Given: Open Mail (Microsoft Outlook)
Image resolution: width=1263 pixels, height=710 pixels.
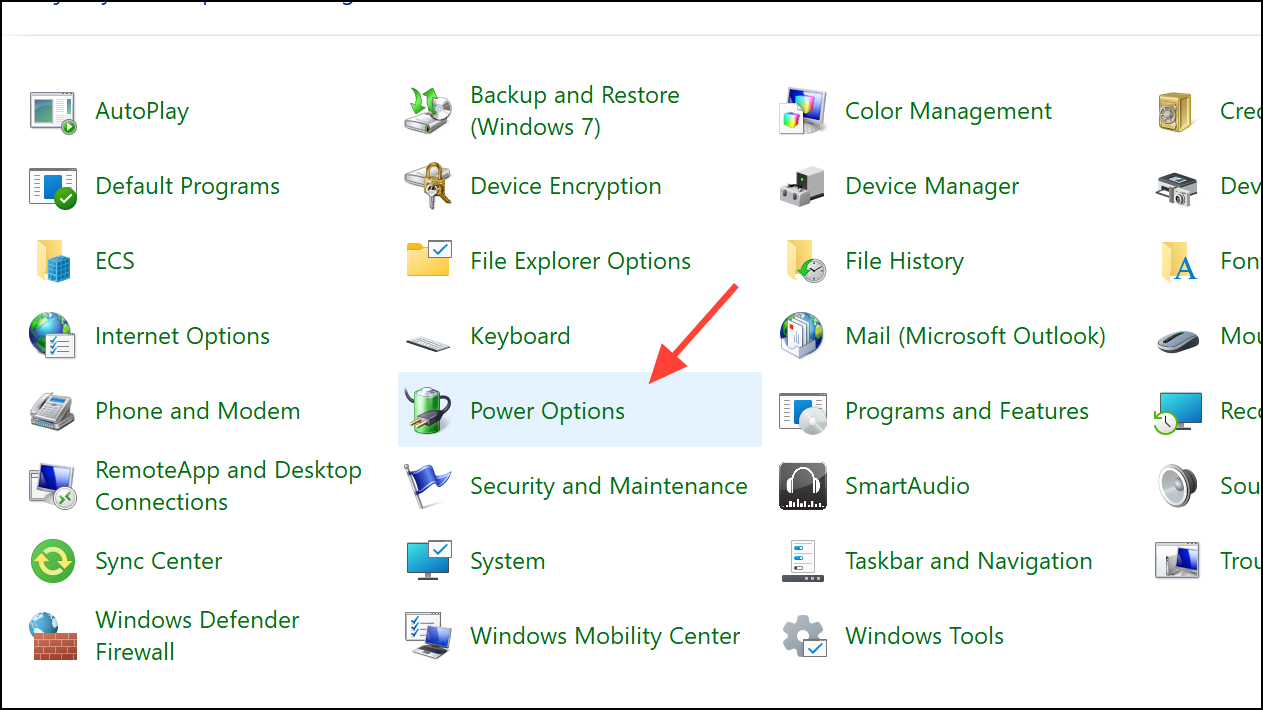Looking at the screenshot, I should 975,335.
